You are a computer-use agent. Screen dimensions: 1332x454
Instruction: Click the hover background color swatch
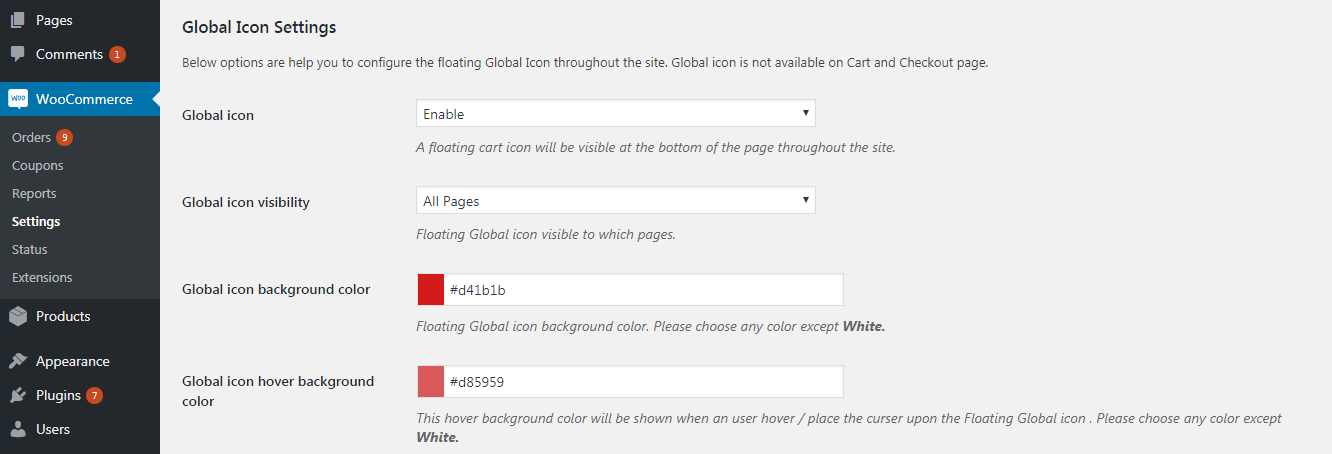(x=431, y=382)
